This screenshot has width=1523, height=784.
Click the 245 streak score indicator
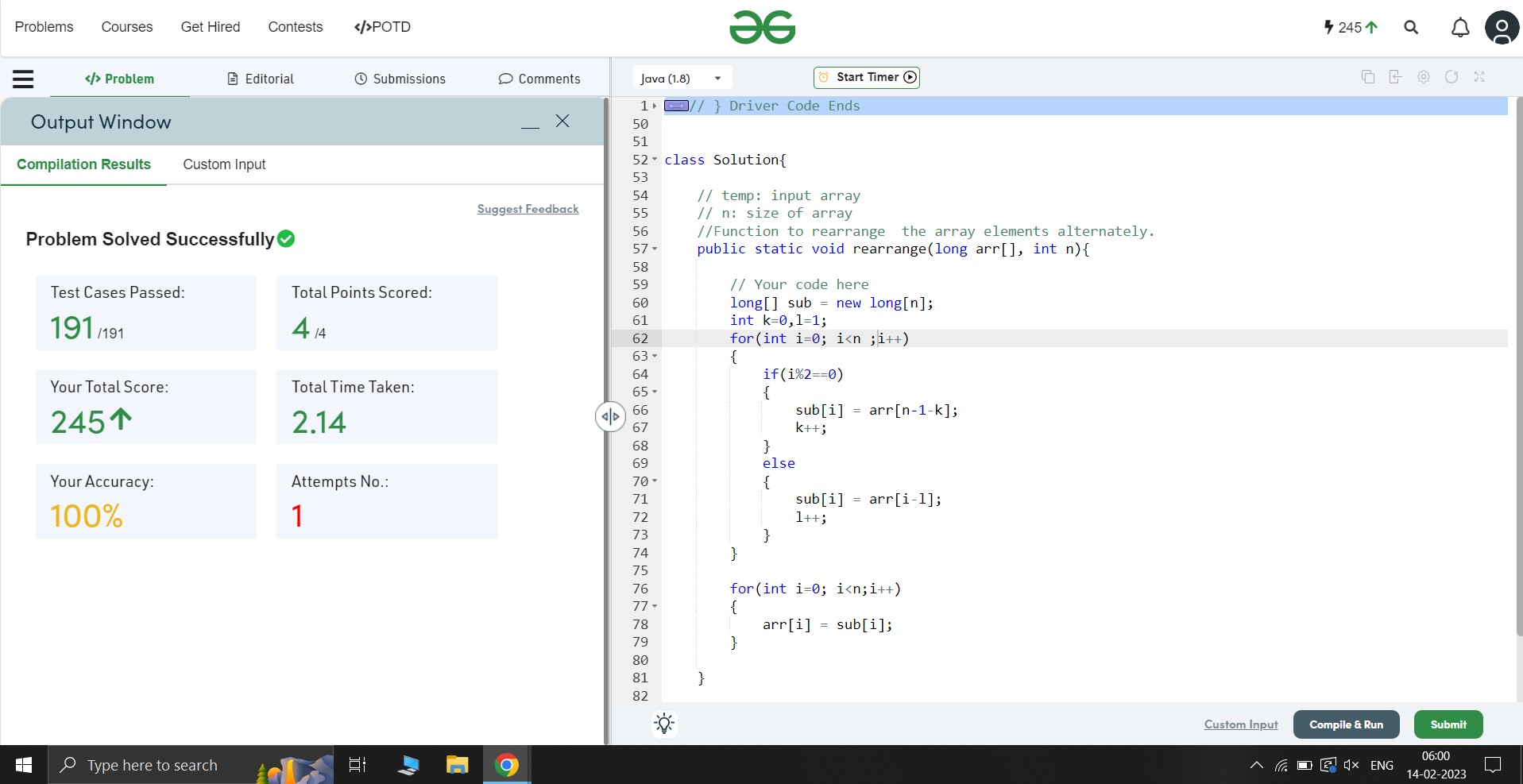(1351, 27)
